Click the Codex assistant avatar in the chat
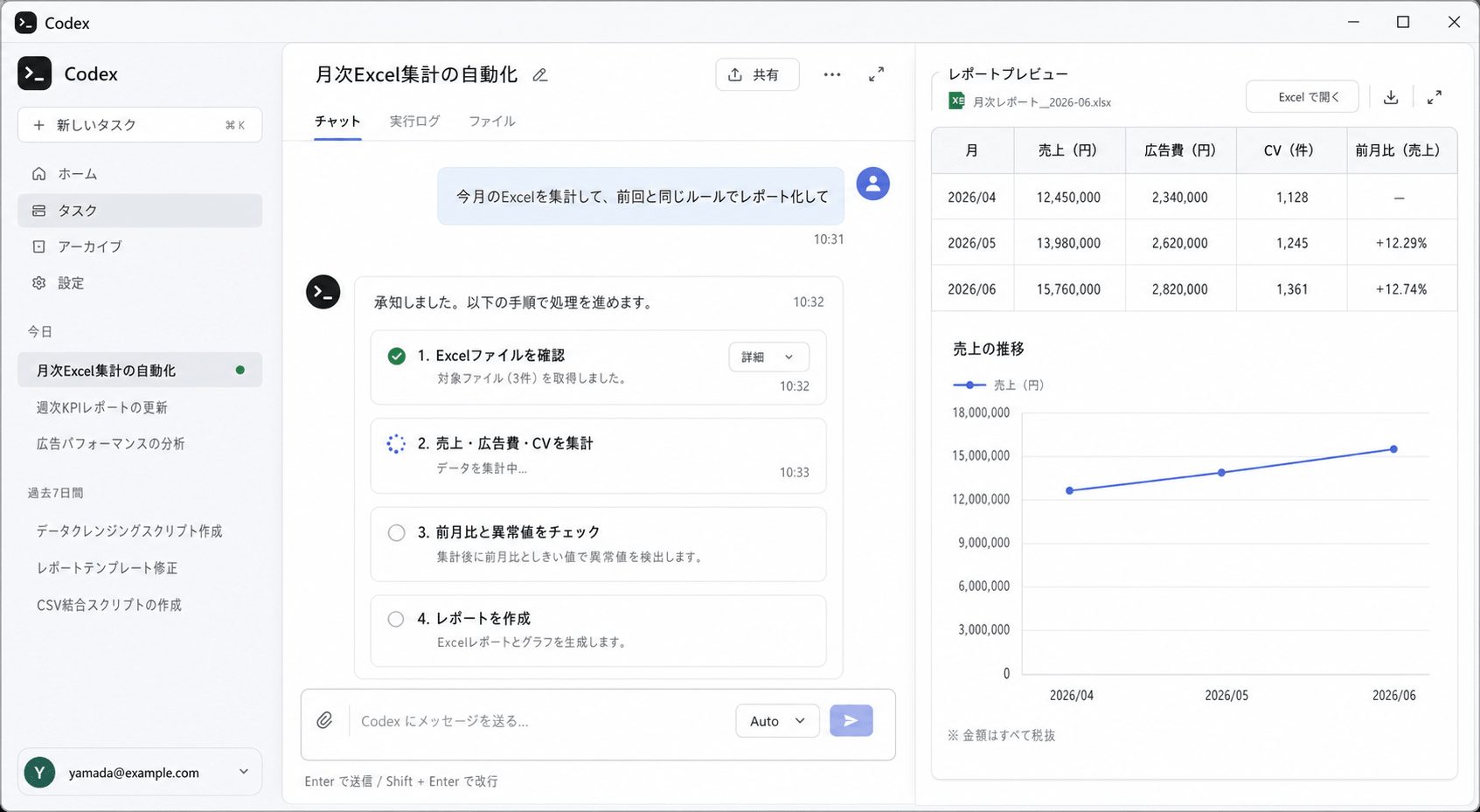The width and height of the screenshot is (1480, 812). (x=323, y=292)
